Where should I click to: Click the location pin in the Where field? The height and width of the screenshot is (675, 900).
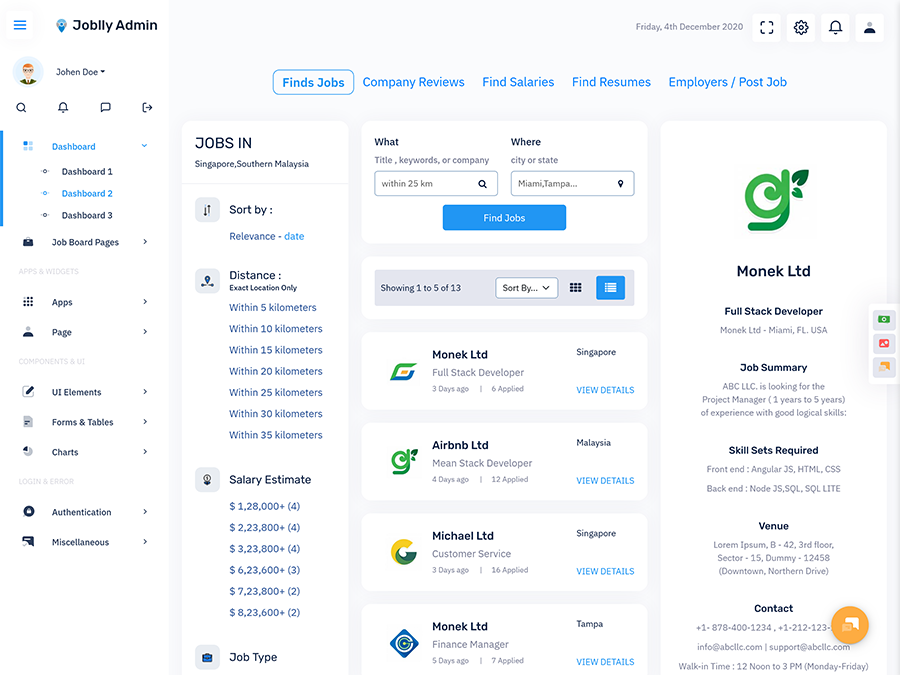point(620,184)
